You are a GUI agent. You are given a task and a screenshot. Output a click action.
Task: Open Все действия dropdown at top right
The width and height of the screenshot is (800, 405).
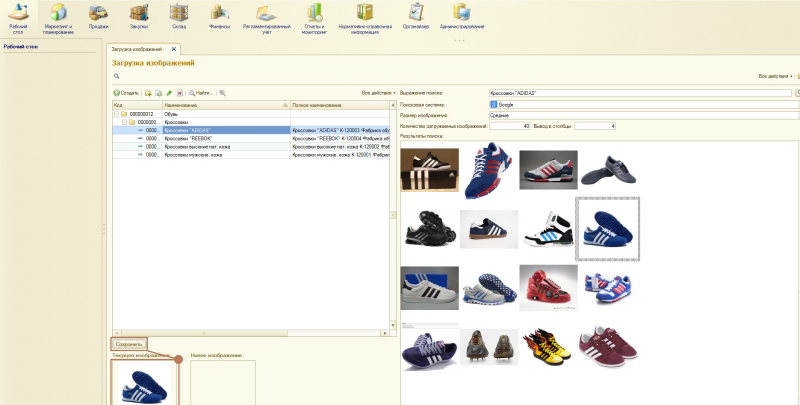[x=776, y=76]
